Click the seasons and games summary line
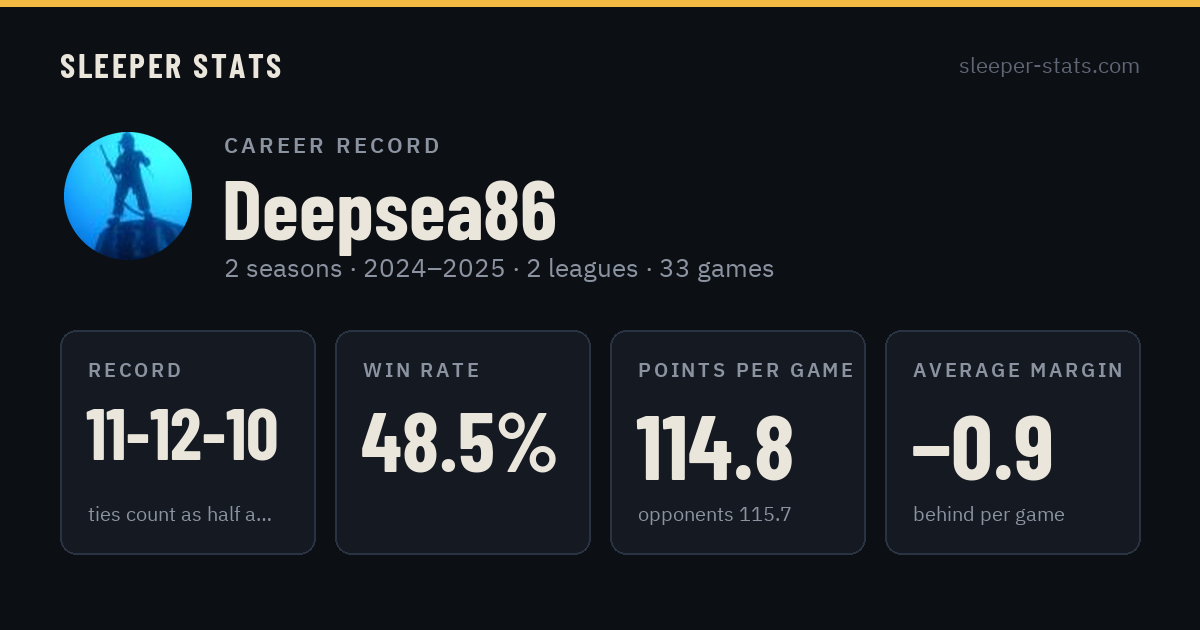Image resolution: width=1200 pixels, height=630 pixels. pos(499,269)
